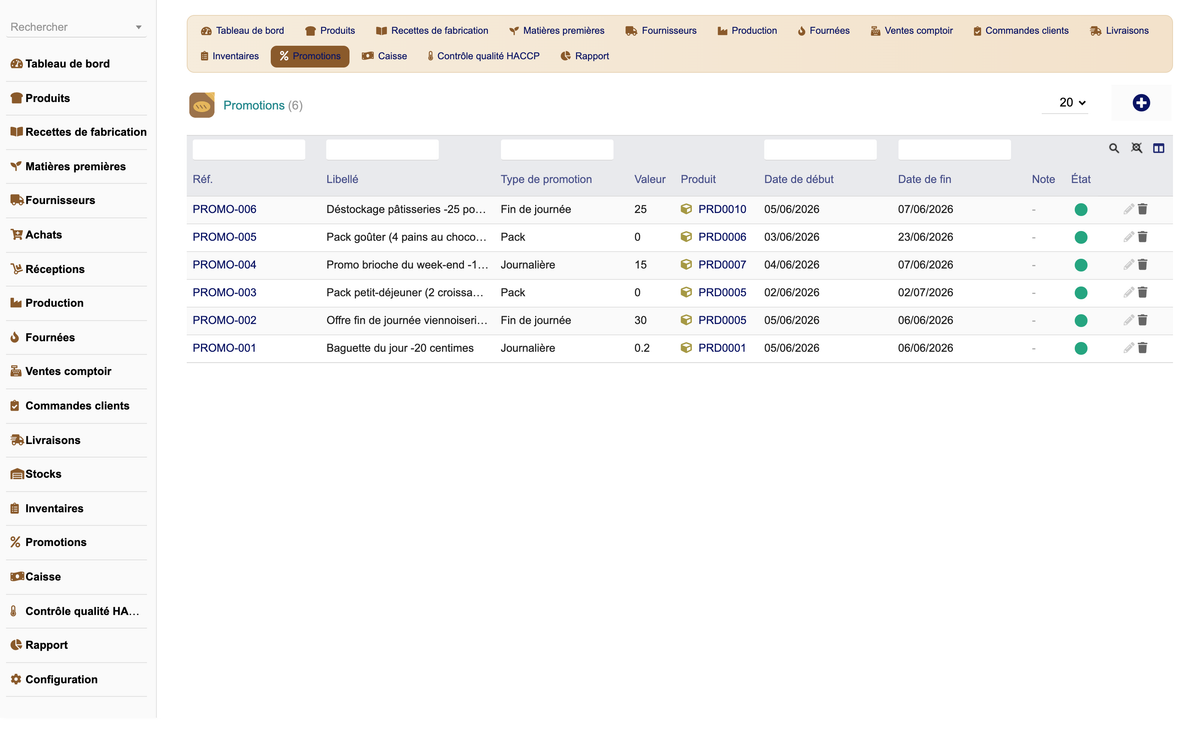Open the column selector icon
Image resolution: width=1200 pixels, height=741 pixels.
click(1159, 148)
